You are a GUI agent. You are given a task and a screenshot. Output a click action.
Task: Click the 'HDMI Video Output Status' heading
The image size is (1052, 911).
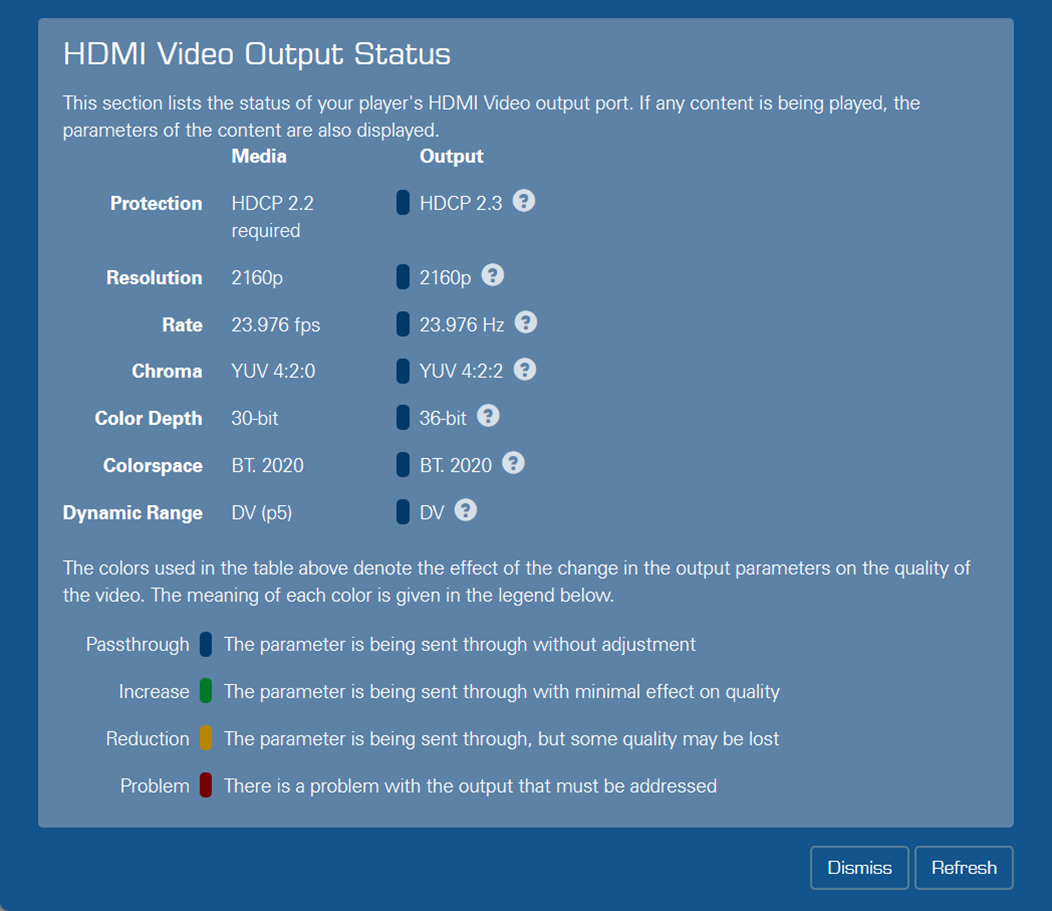coord(257,54)
